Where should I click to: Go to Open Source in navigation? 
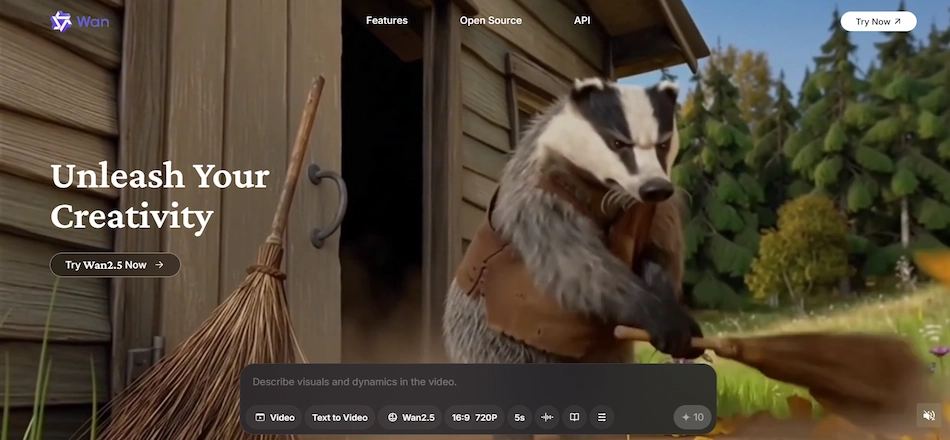pos(490,21)
